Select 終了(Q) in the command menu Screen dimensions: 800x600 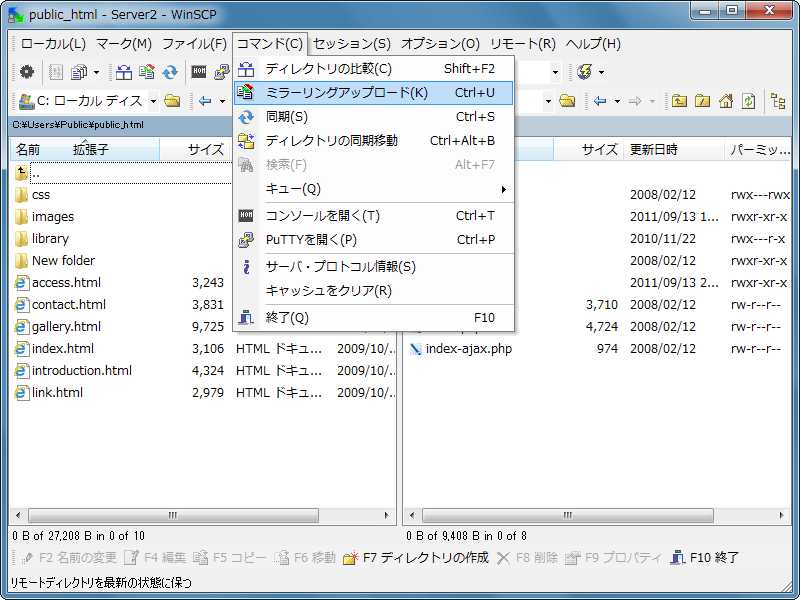pyautogui.click(x=373, y=317)
